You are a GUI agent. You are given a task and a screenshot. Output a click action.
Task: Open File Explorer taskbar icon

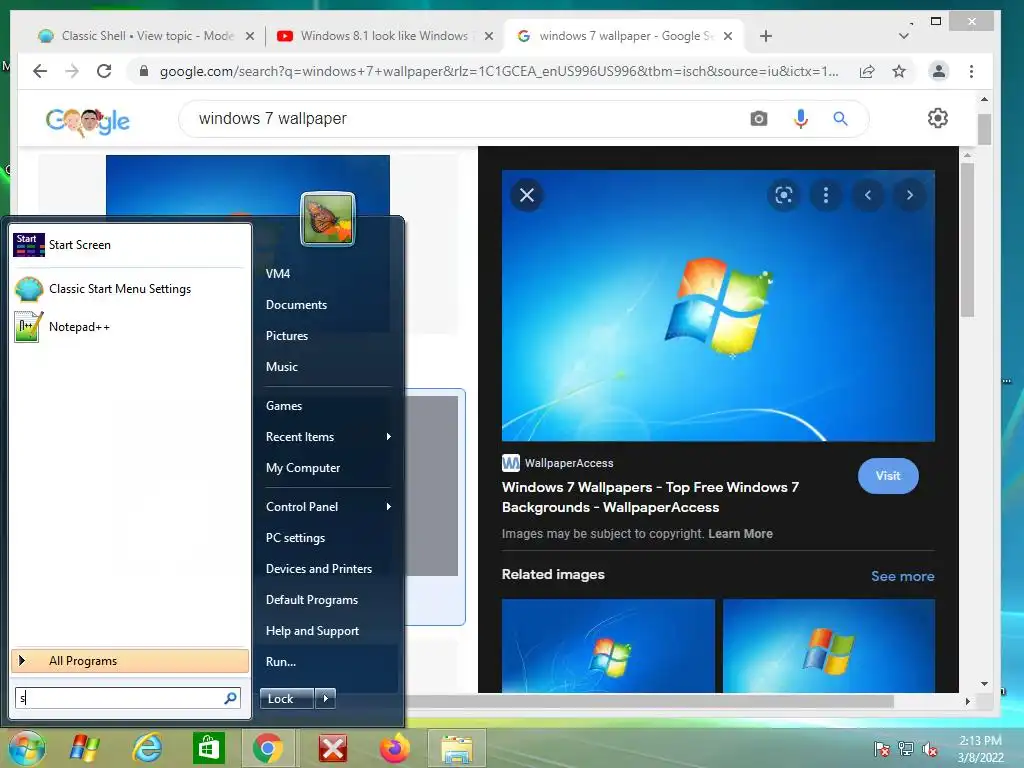[x=457, y=748]
